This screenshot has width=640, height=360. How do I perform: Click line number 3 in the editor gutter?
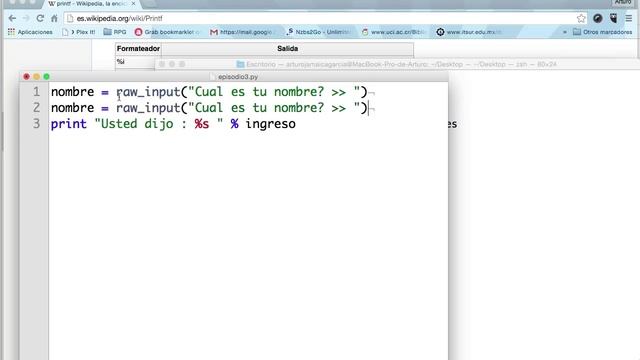36,124
